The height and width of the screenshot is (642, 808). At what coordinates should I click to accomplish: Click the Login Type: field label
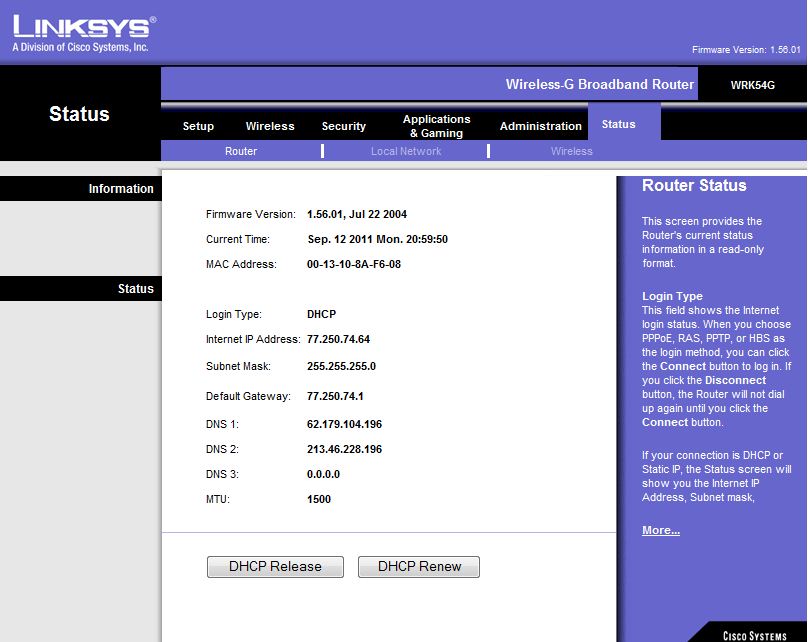[234, 314]
